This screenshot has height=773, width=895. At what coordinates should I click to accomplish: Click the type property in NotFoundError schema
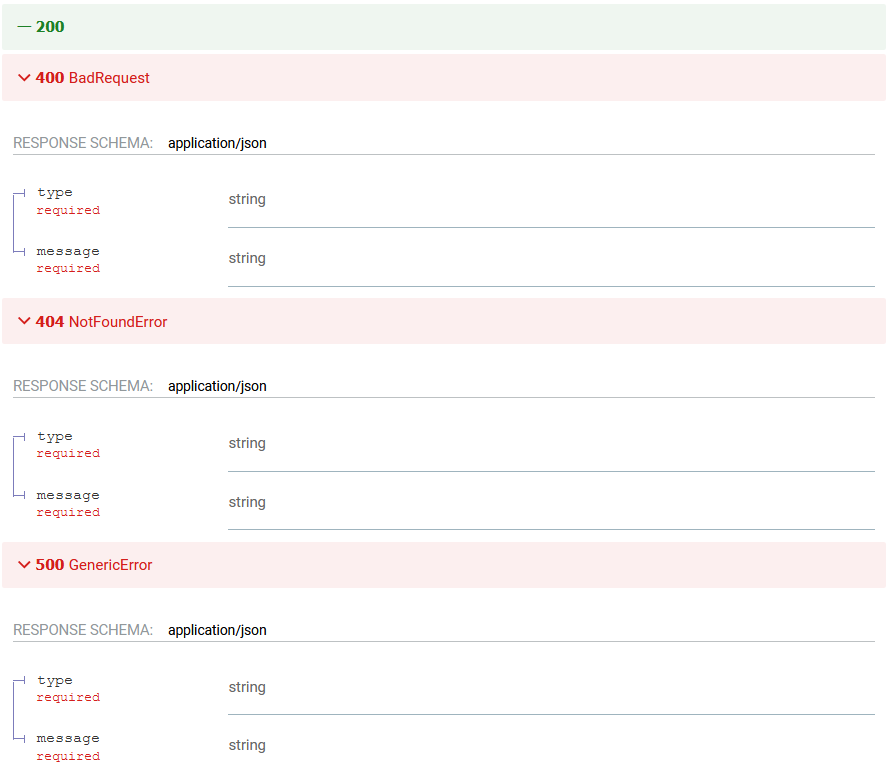point(55,436)
